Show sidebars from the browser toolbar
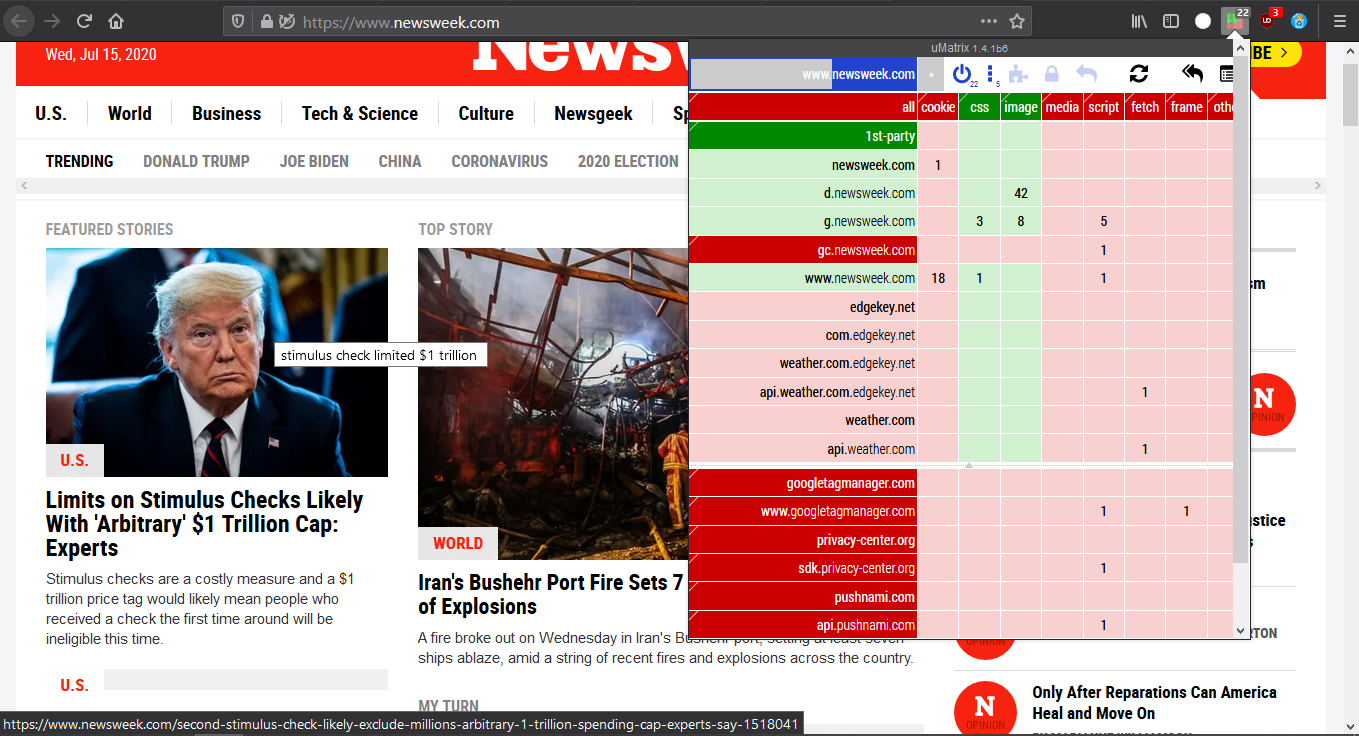 pyautogui.click(x=1171, y=21)
